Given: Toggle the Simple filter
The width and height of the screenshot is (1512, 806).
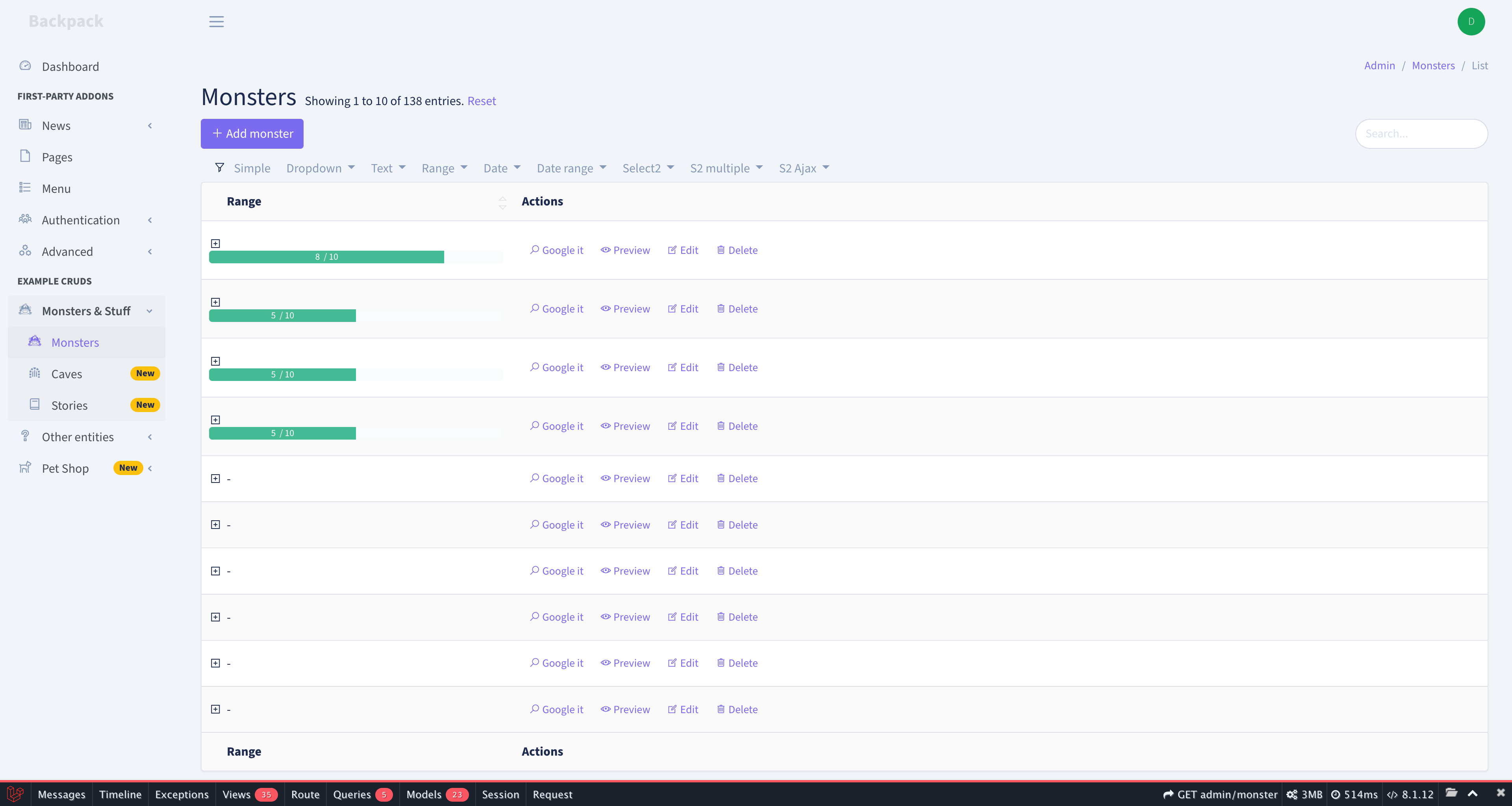Looking at the screenshot, I should coord(252,168).
